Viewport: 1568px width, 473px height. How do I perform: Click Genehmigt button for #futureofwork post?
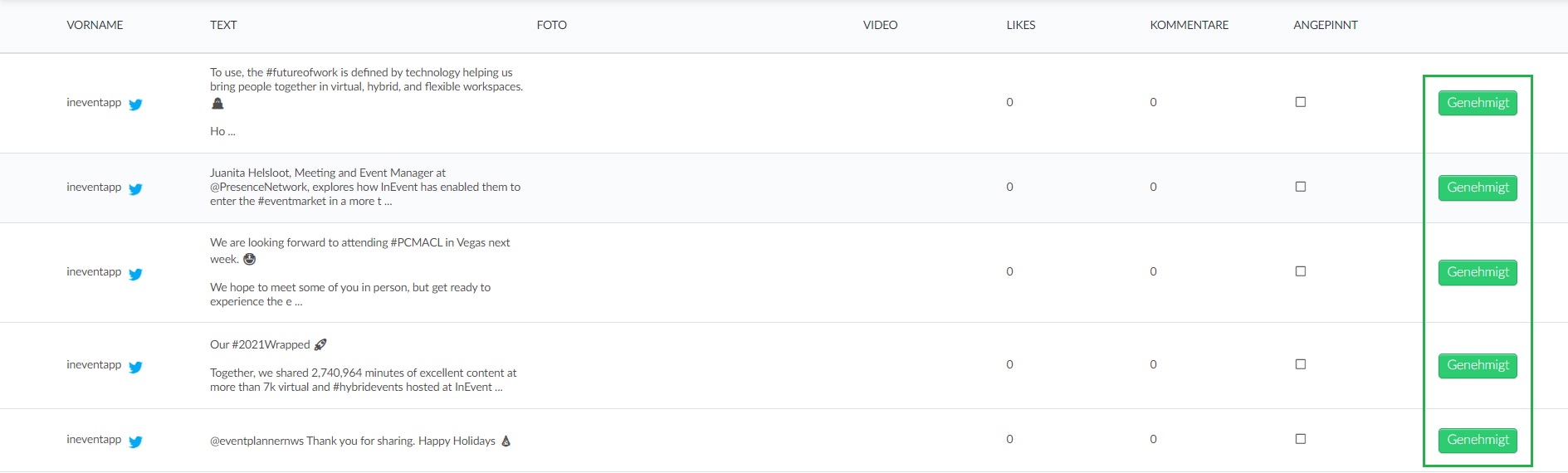tap(1478, 103)
